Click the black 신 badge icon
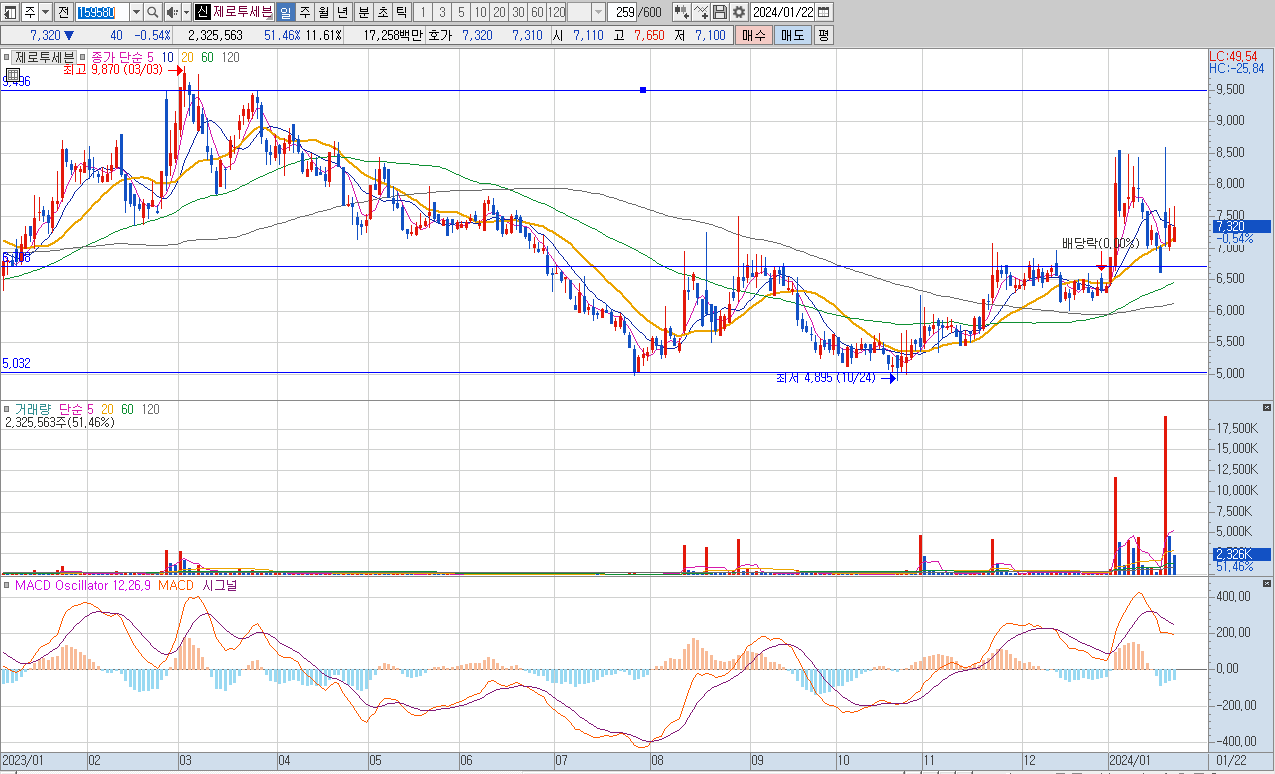 (202, 12)
